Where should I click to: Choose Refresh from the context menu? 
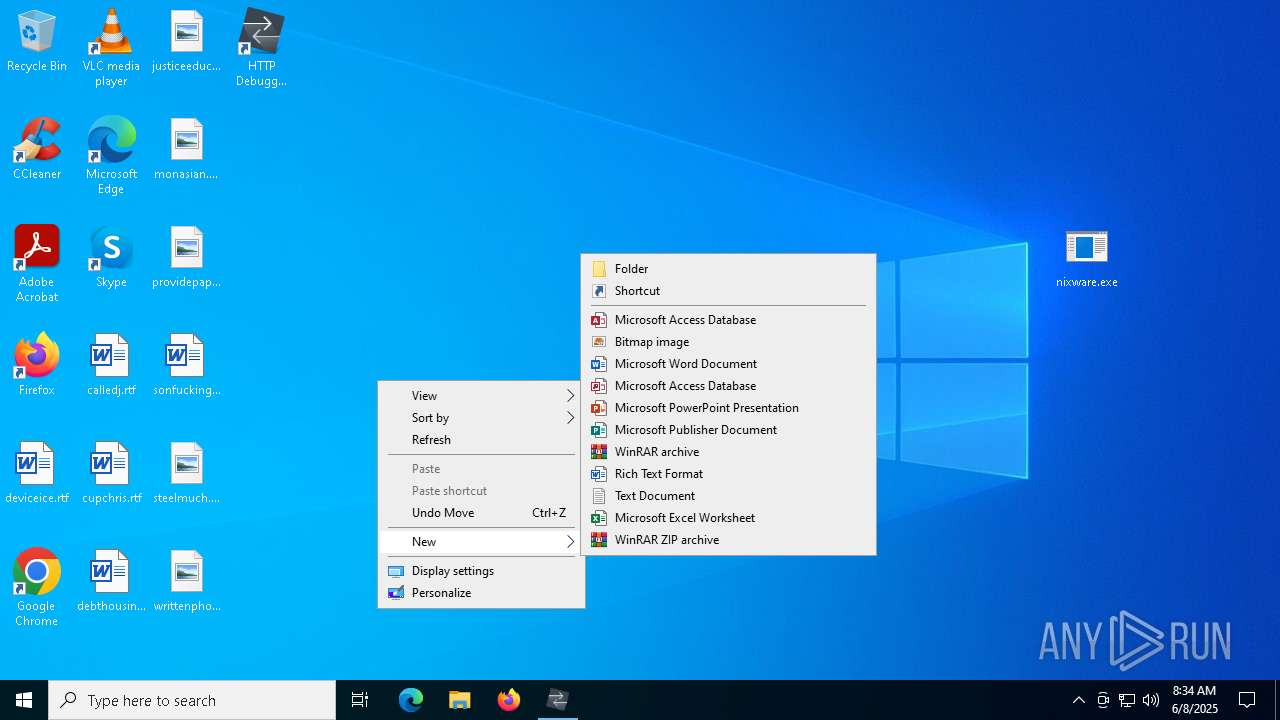482,440
